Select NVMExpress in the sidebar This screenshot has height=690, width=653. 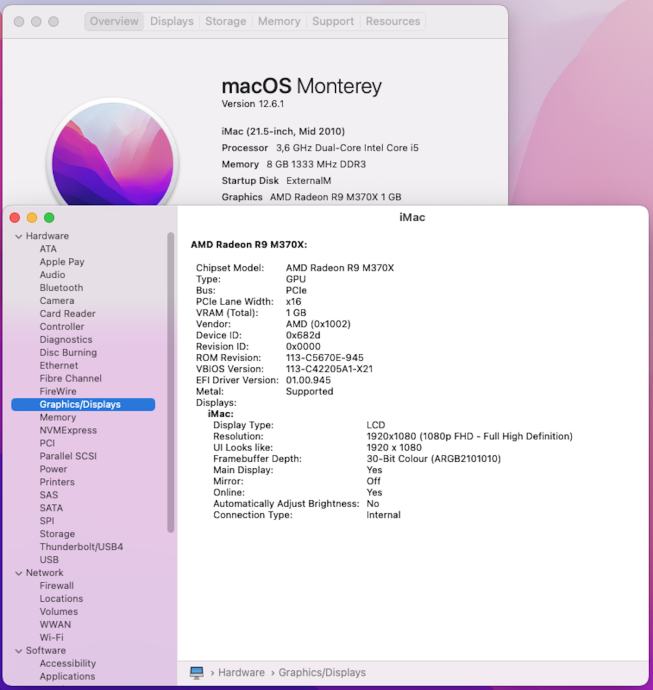click(x=68, y=430)
